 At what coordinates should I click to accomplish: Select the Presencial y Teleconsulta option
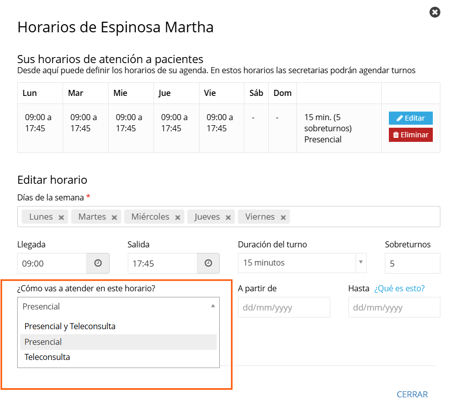pyautogui.click(x=118, y=326)
